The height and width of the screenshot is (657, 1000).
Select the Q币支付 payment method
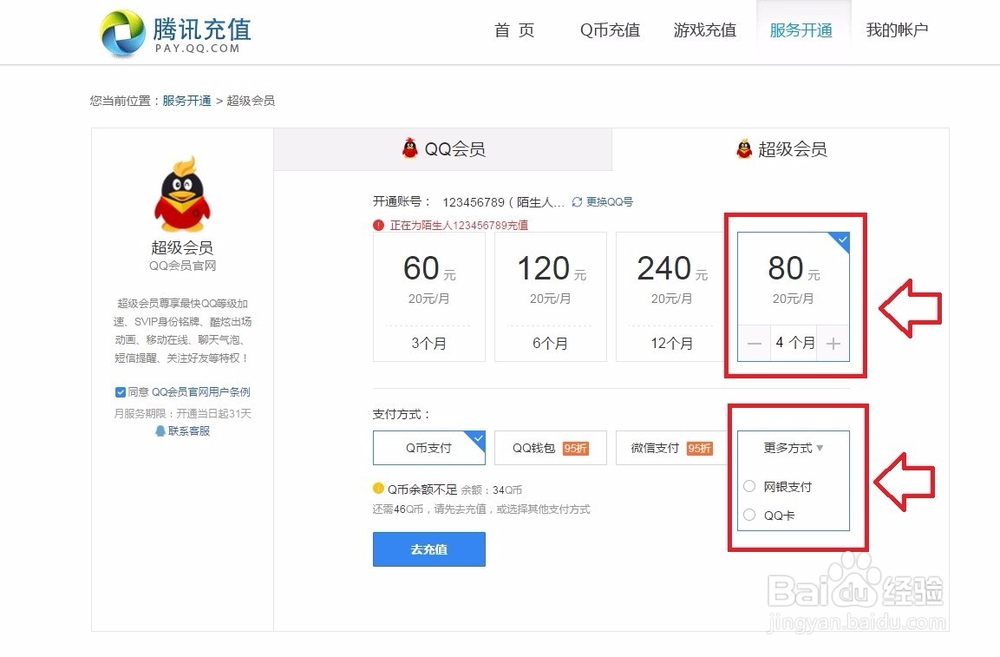click(428, 448)
